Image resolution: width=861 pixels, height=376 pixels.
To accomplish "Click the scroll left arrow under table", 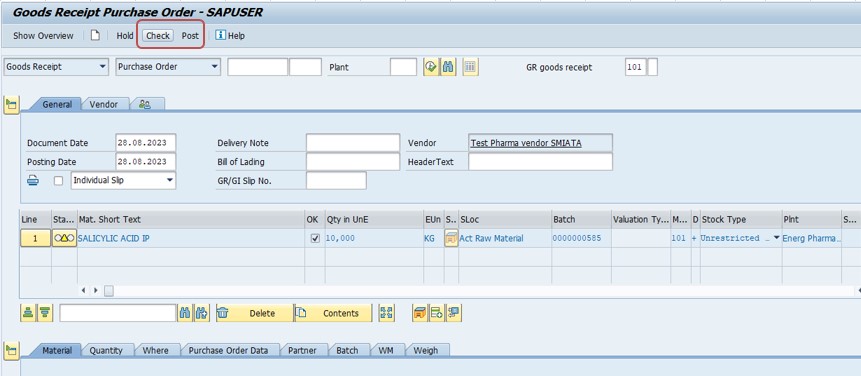I will [x=84, y=290].
